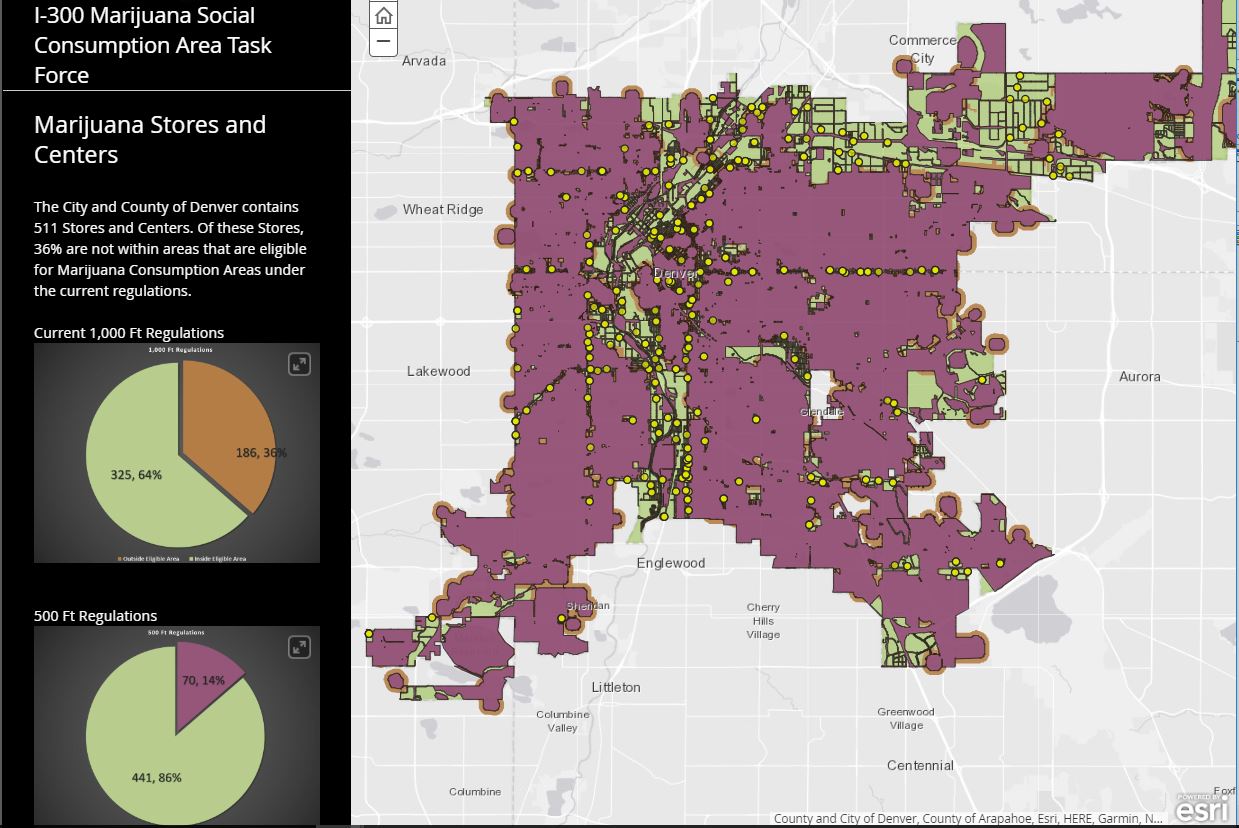1239x828 pixels.
Task: Select the Marijuana Stores and Centers heading
Action: [x=150, y=139]
